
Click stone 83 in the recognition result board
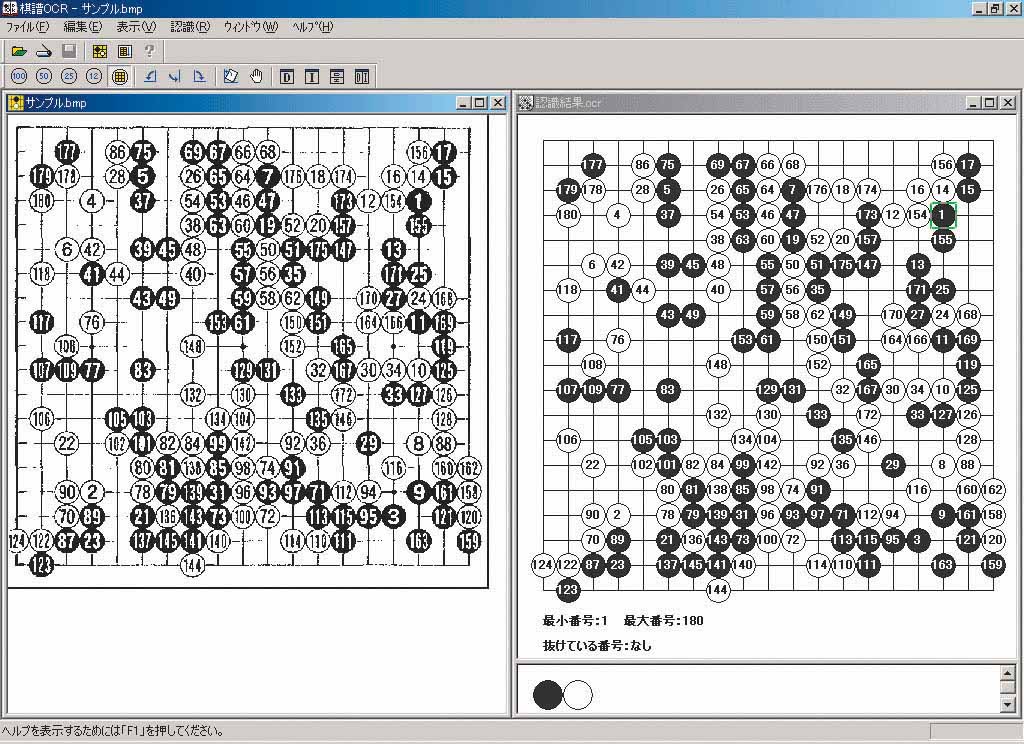click(667, 390)
